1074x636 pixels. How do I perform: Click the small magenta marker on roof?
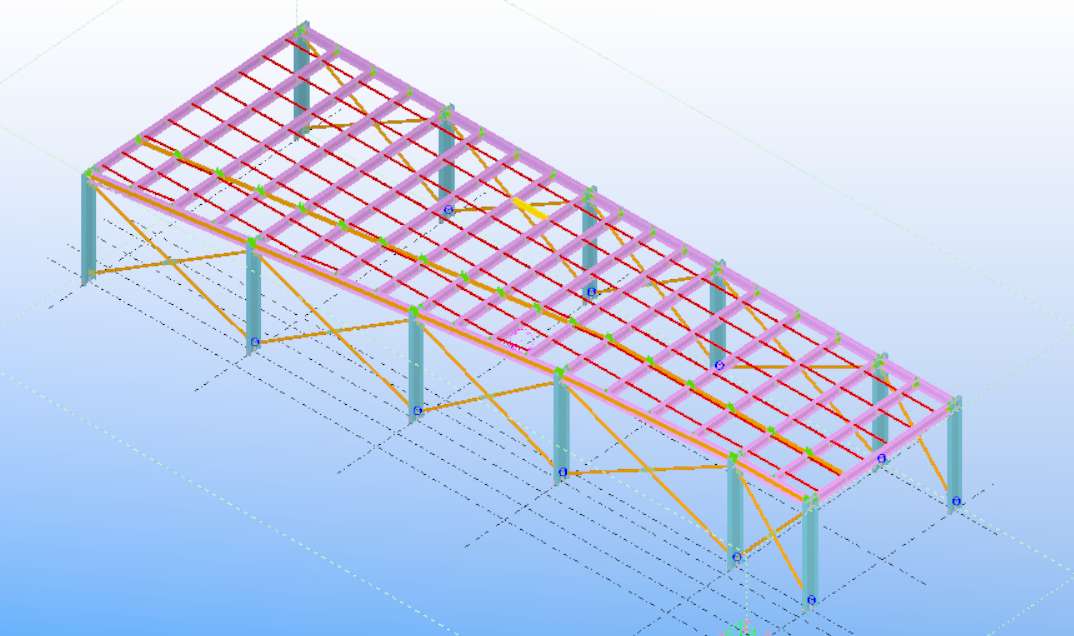click(513, 343)
